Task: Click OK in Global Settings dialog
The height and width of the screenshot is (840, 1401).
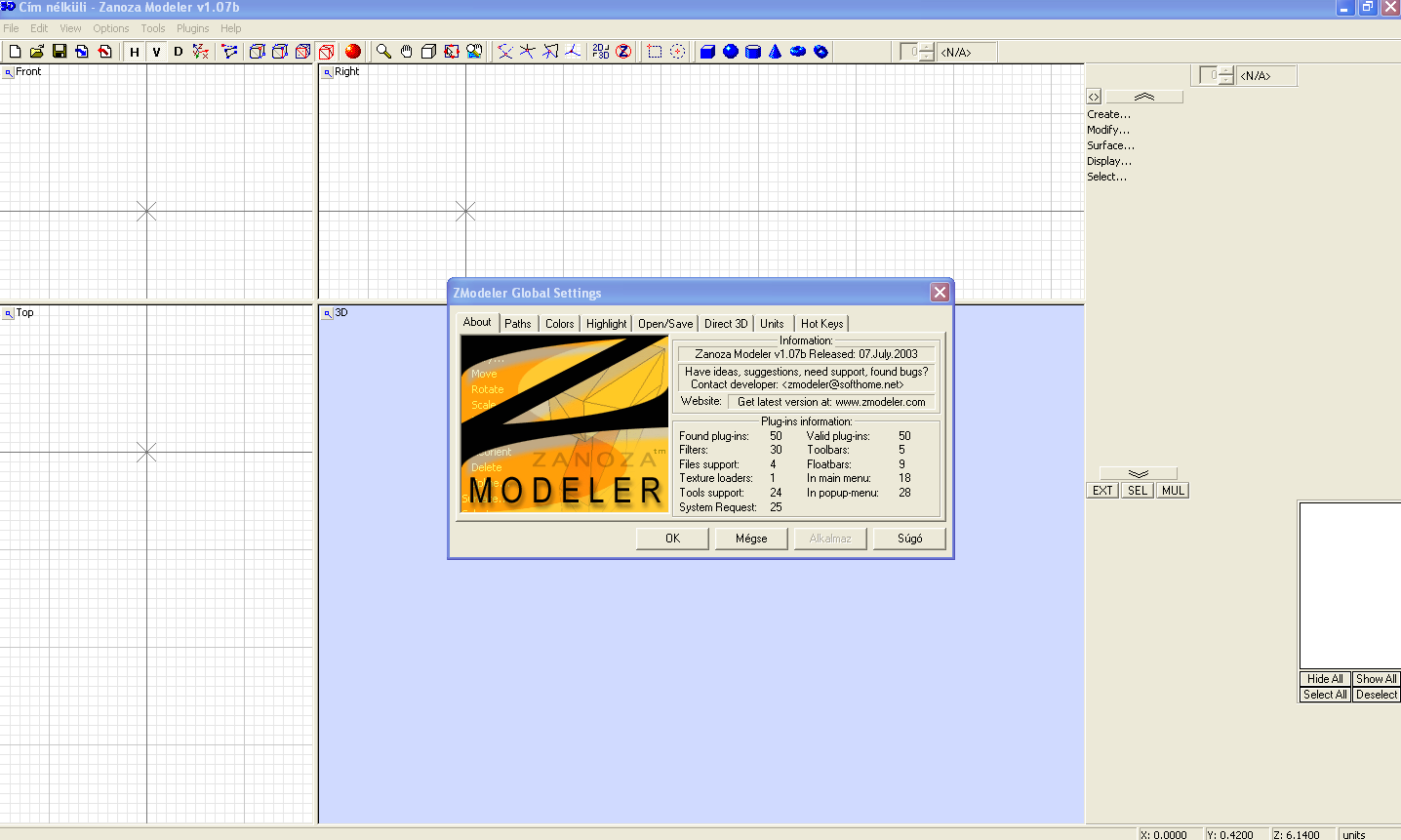Action: pyautogui.click(x=673, y=539)
